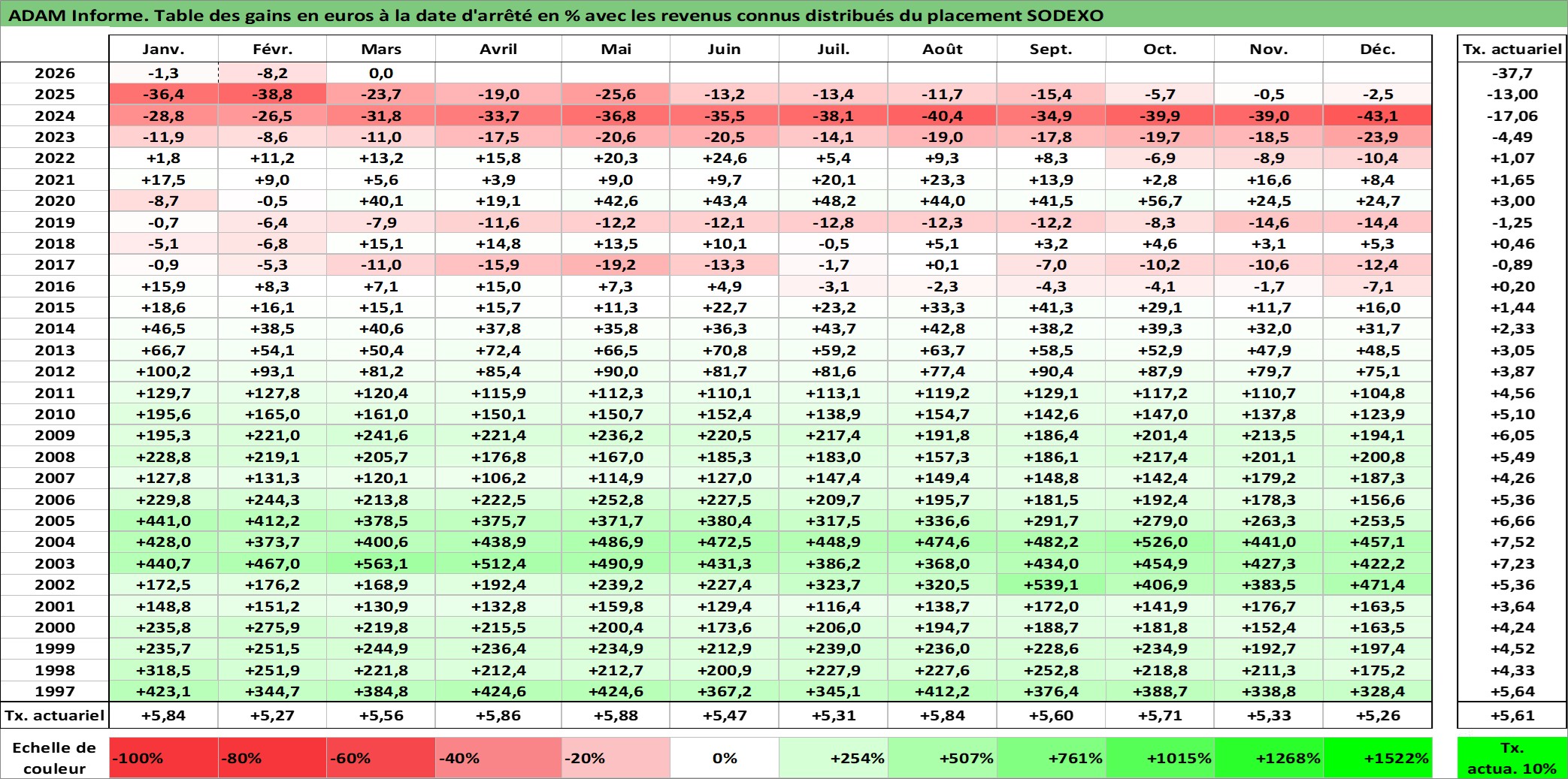Click the +5,31 Tx. actuariel for Juil.
The image size is (1568, 779).
coord(834,715)
